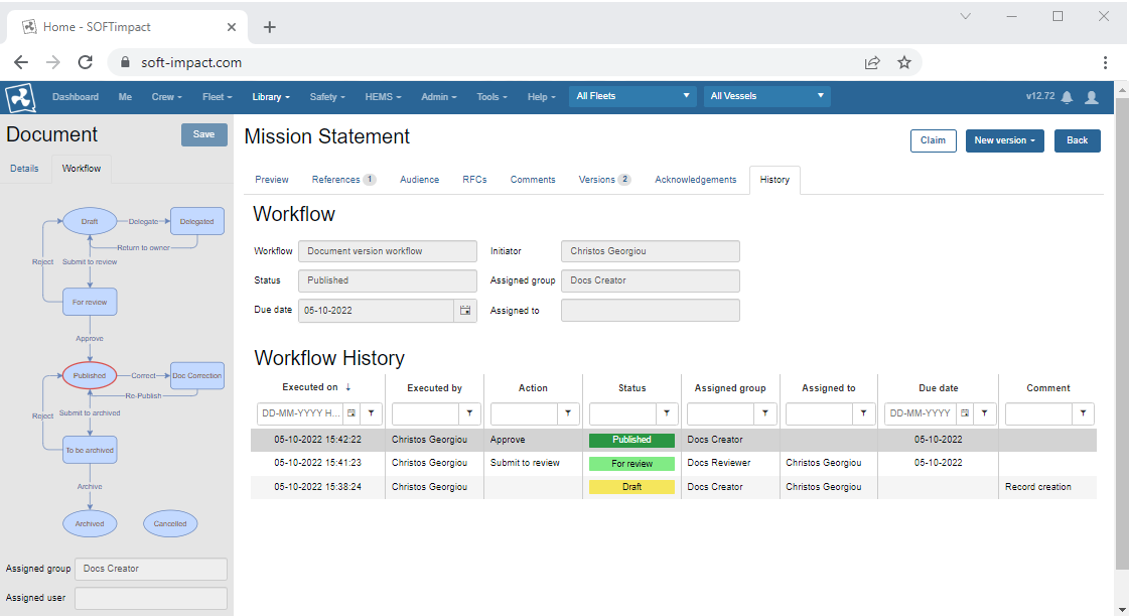Screen dimensions: 1130x616
Task: Go to Dashboard in the top navigation
Action: tap(76, 97)
